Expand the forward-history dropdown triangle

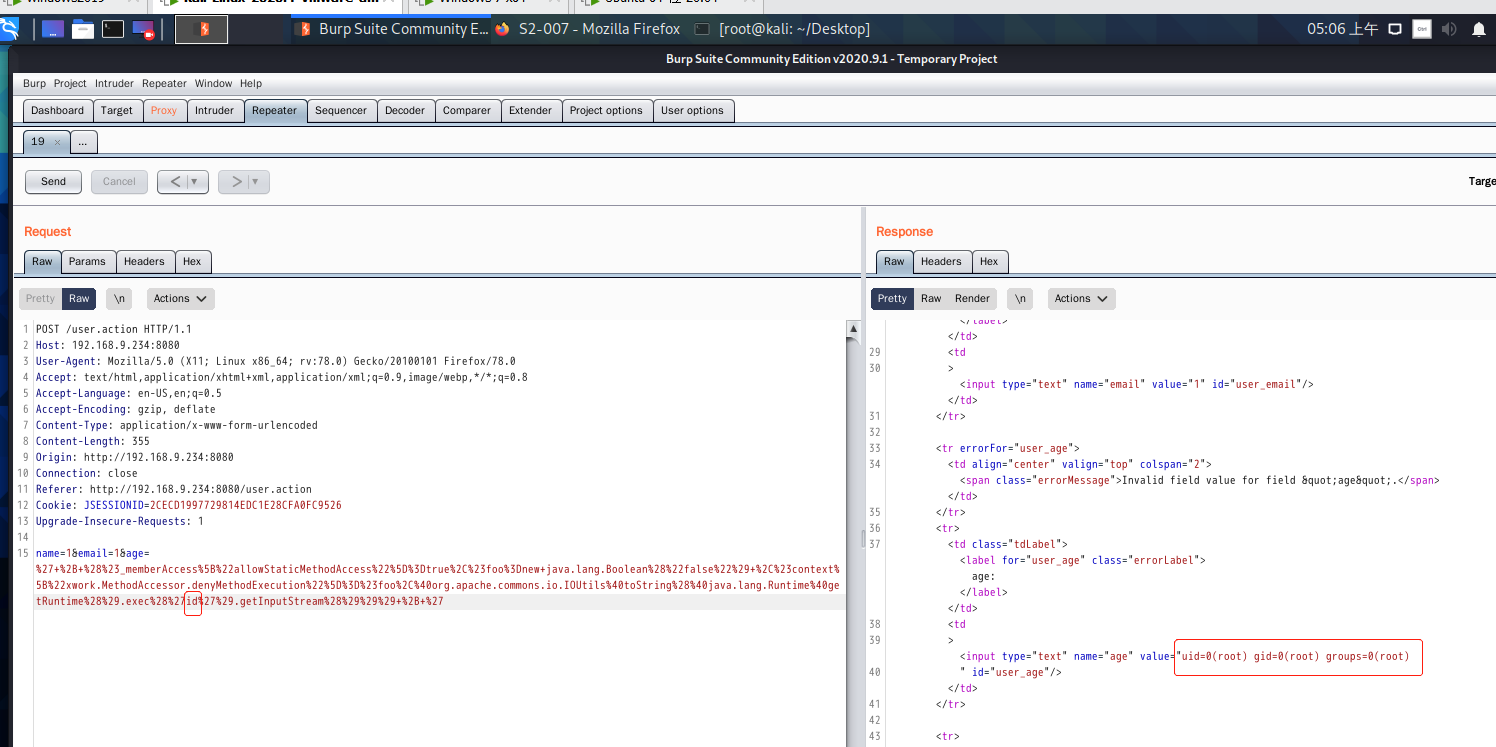pos(257,182)
